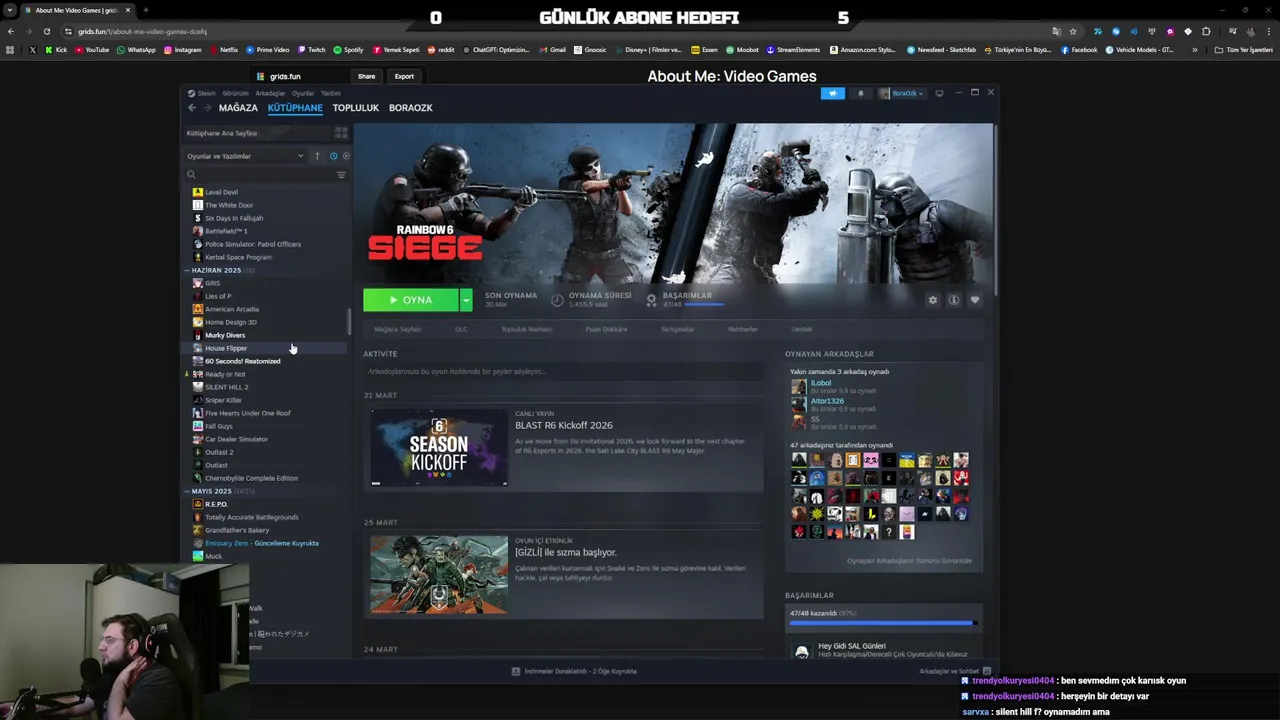Open Chrome extensions puzzle icon
1280x720 pixels.
point(1206,31)
